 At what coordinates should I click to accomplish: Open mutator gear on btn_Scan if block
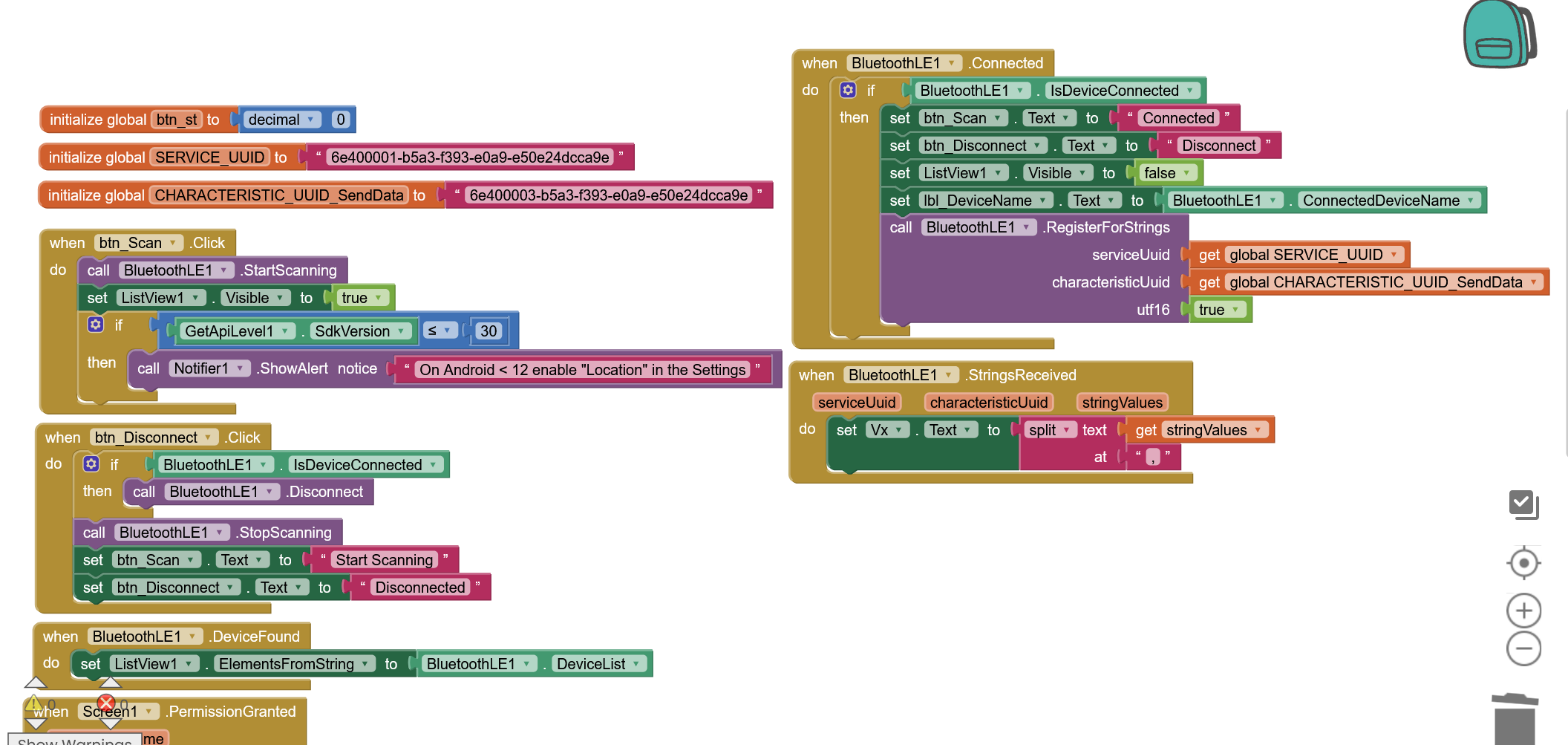96,325
